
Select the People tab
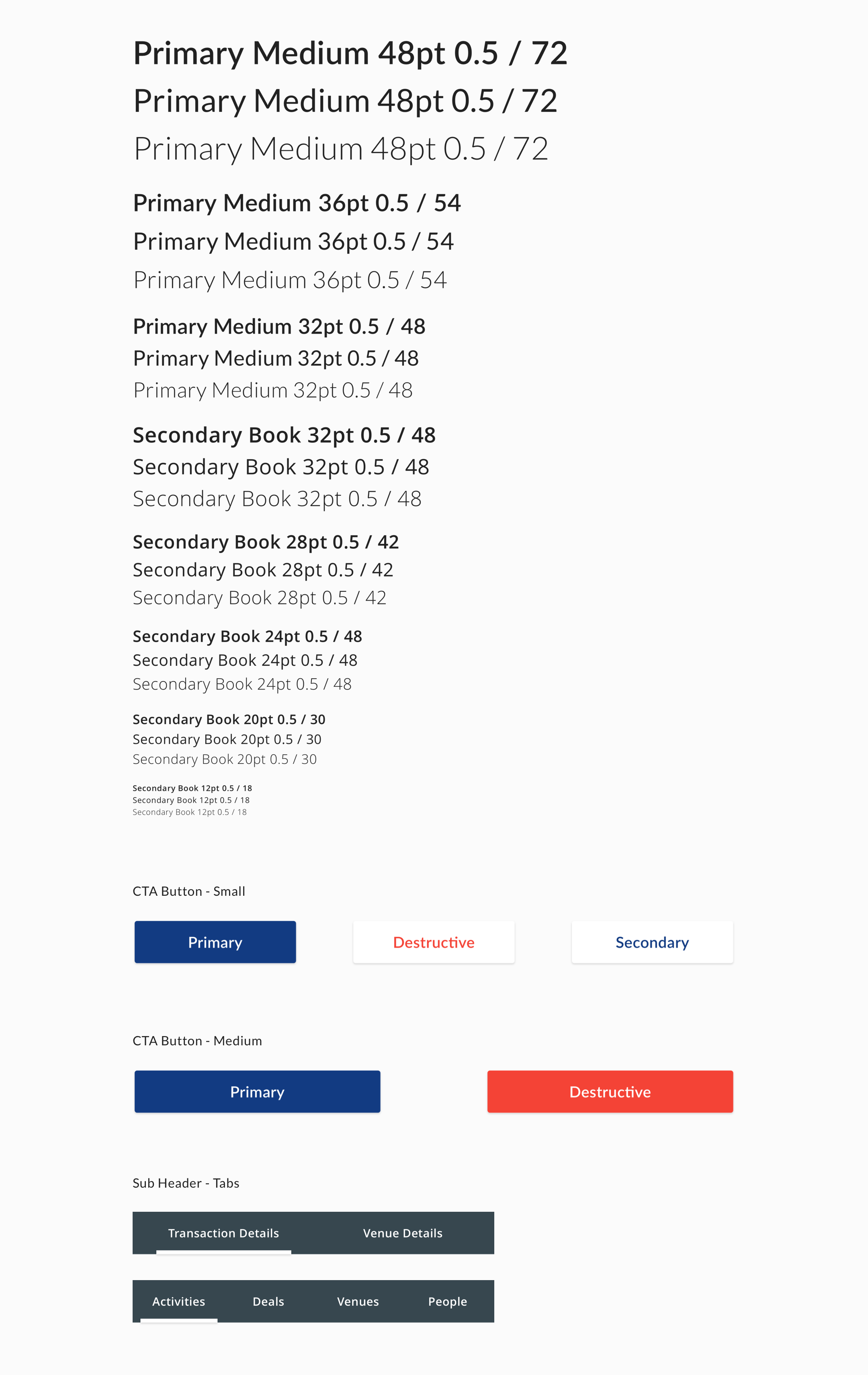[x=447, y=1301]
